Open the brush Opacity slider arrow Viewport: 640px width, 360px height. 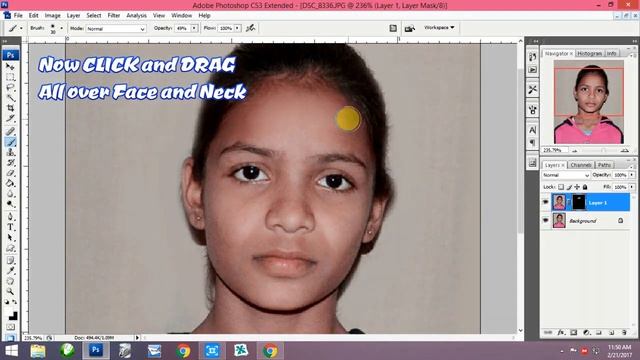(x=194, y=28)
